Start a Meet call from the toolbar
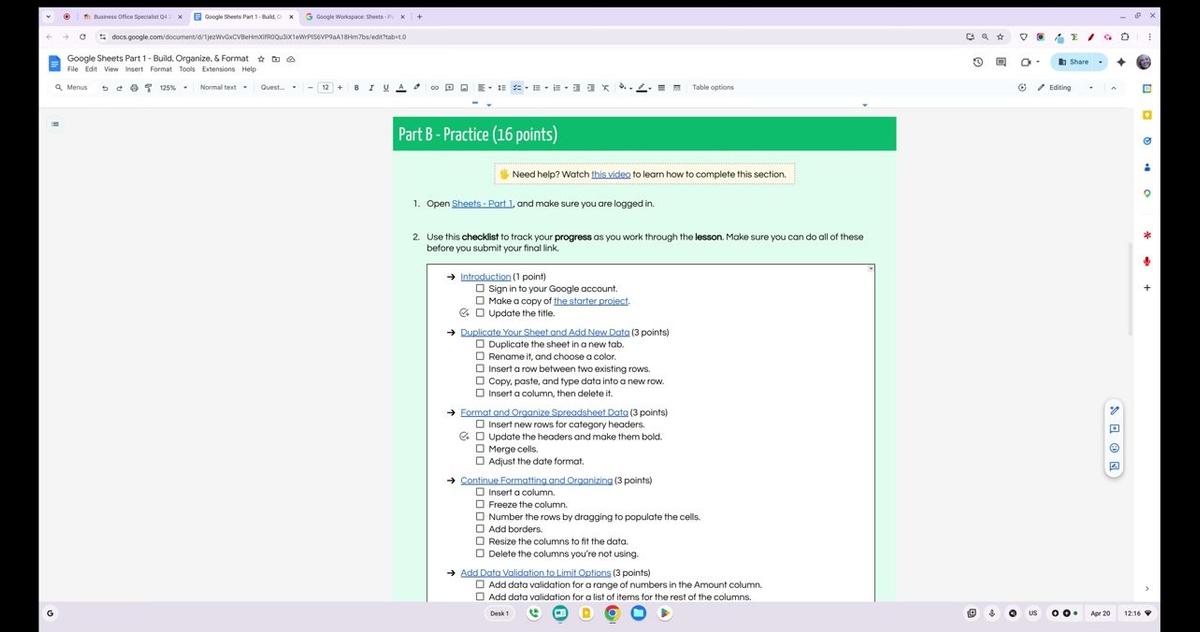1200x632 pixels. [x=1024, y=61]
